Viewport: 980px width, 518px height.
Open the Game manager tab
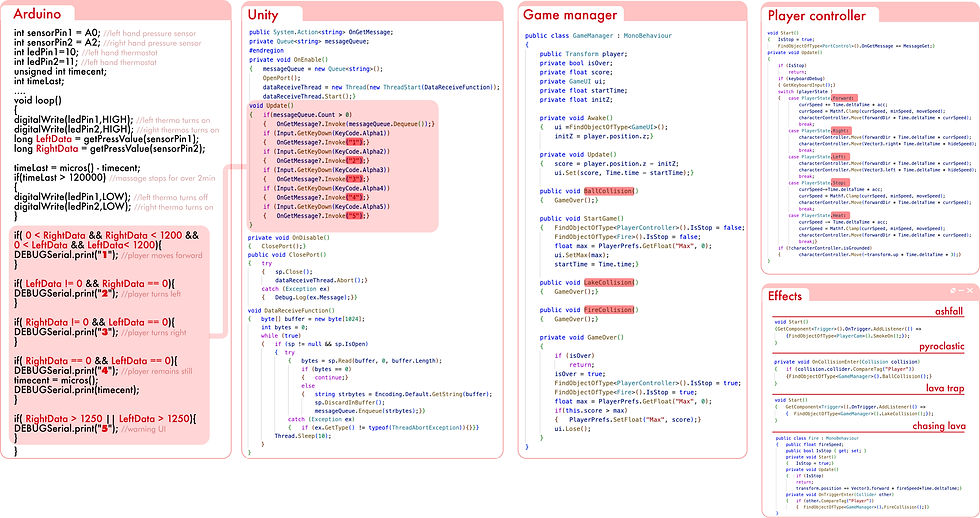(x=569, y=14)
